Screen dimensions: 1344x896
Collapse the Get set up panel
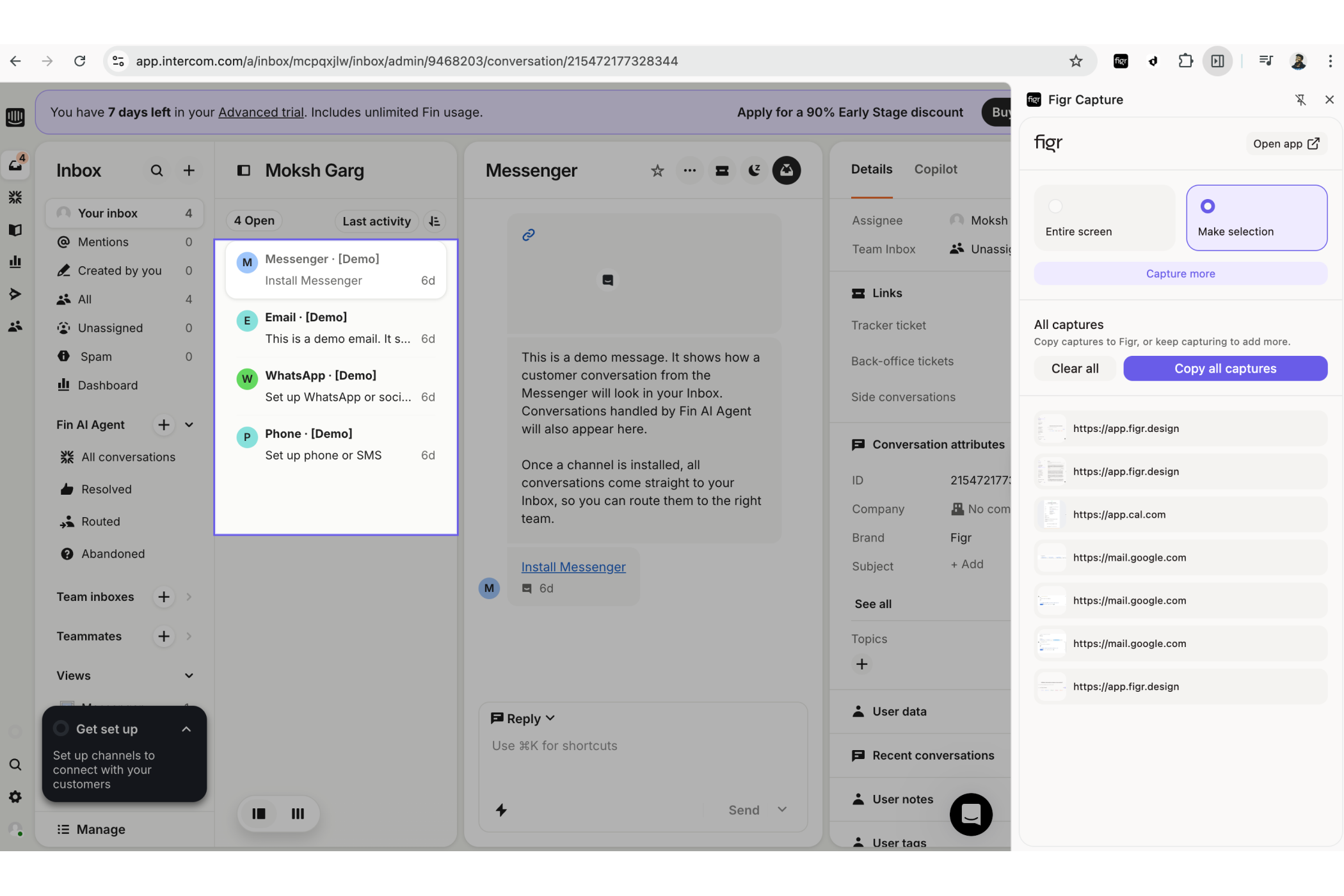[186, 729]
